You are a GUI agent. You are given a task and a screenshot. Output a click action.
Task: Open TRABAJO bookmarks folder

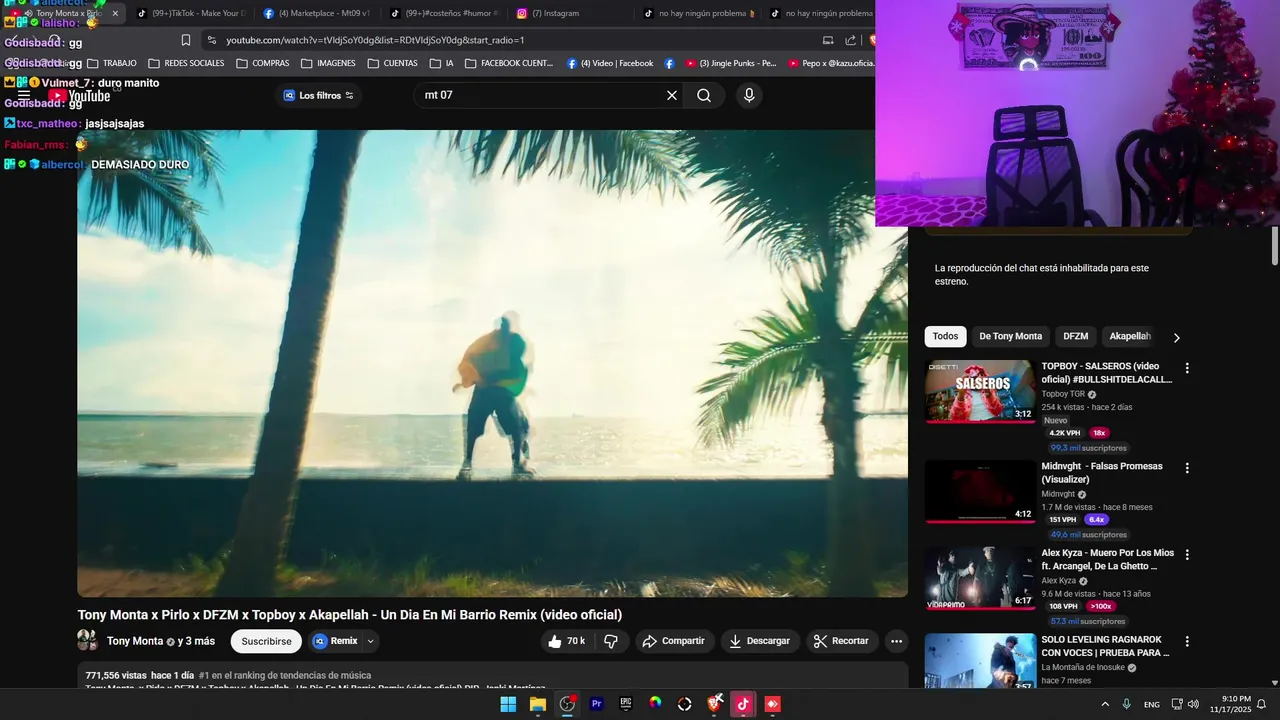(x=111, y=63)
